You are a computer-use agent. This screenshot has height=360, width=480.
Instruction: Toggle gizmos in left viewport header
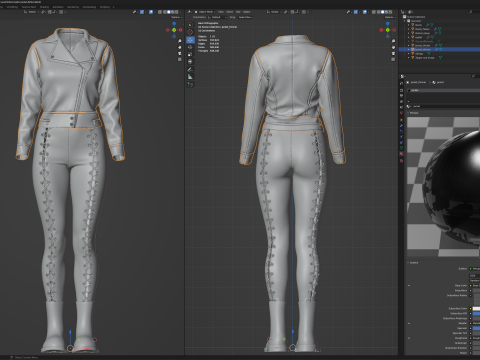click(142, 12)
